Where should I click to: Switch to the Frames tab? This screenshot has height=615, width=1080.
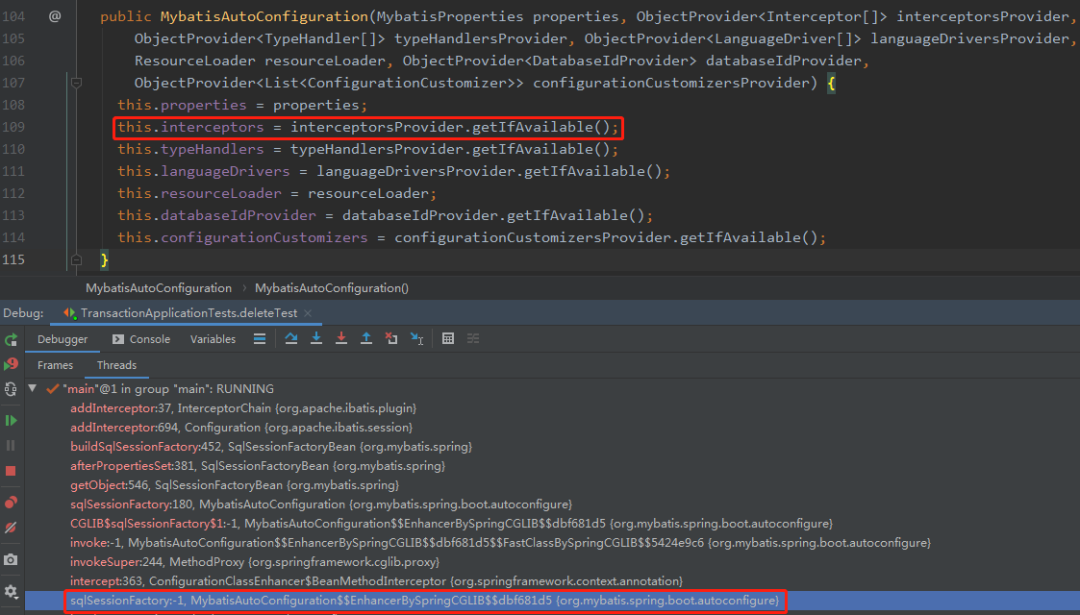click(x=55, y=365)
